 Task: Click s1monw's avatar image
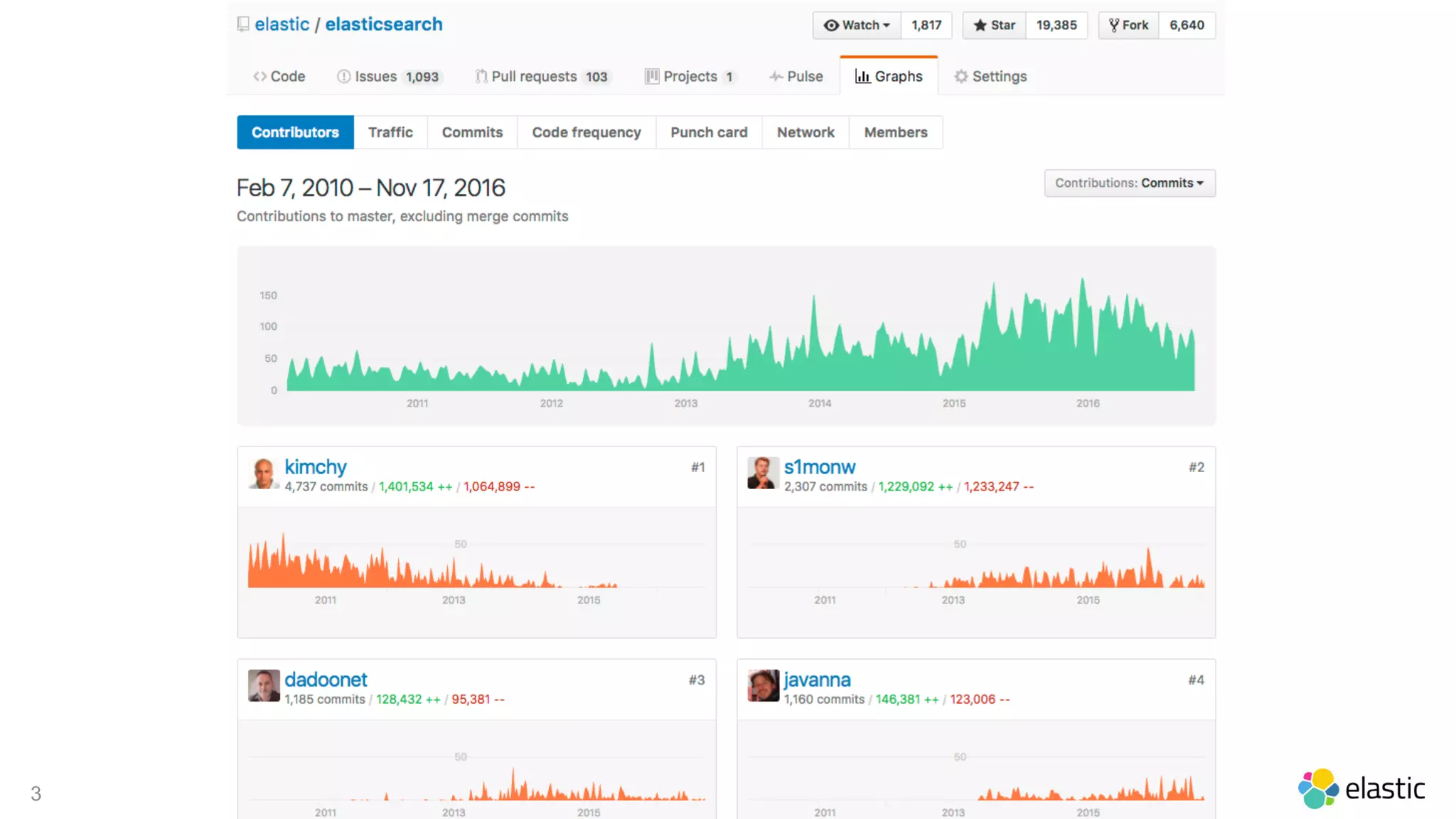(x=763, y=473)
